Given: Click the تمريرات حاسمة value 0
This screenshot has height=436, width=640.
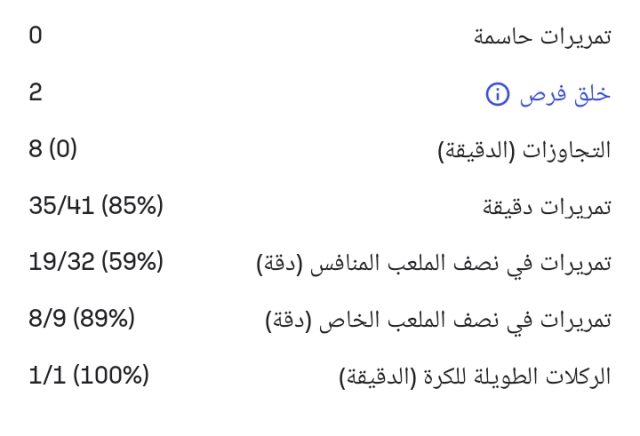Looking at the screenshot, I should (x=36, y=38).
